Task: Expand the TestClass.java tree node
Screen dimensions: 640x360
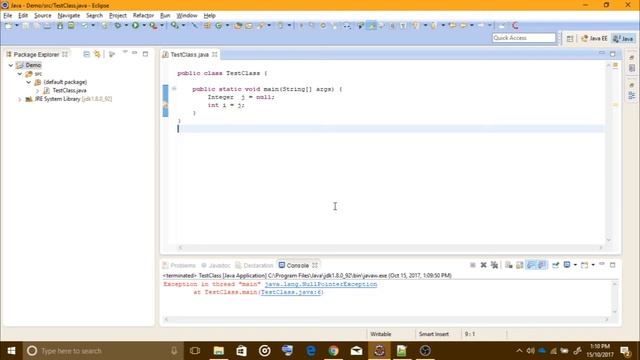Action: [38, 91]
